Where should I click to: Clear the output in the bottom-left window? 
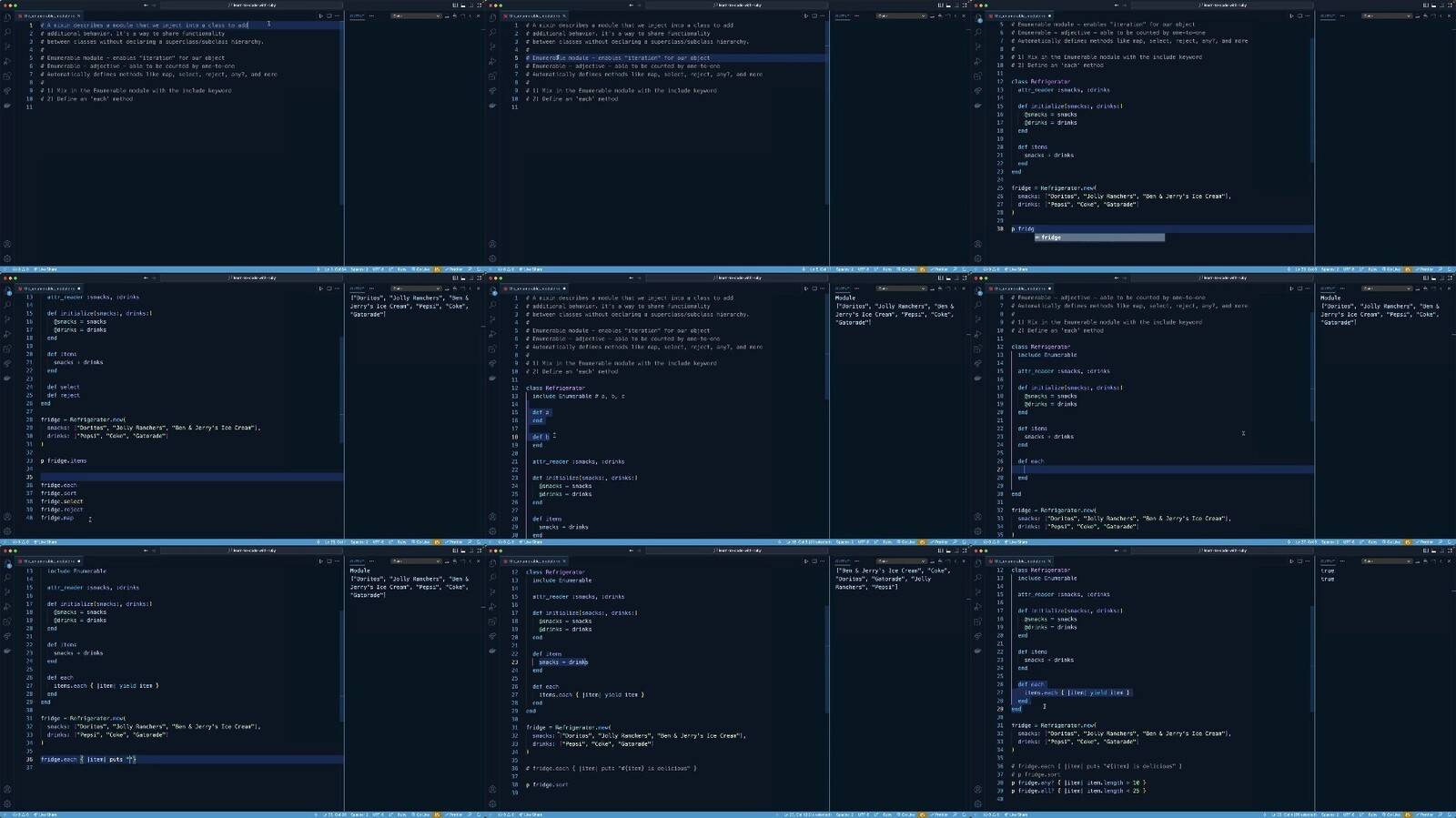pyautogui.click(x=447, y=561)
